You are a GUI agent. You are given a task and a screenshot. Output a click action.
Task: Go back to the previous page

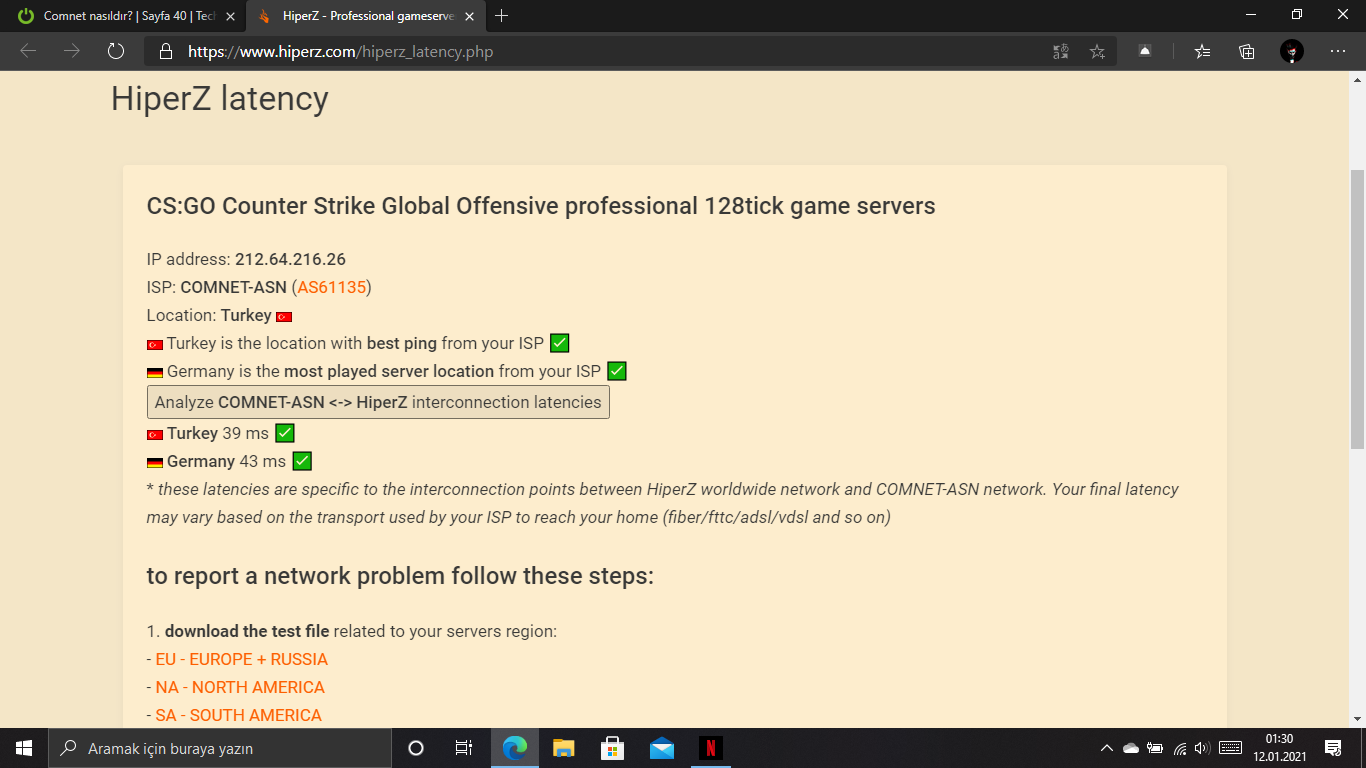point(28,51)
